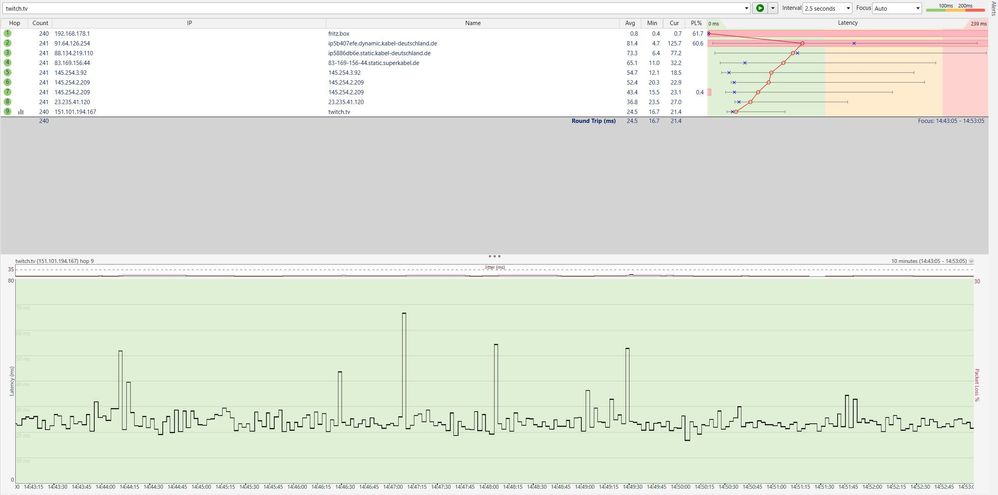Screen dimensions: 998x495
Task: Click the green start trace play button
Action: click(x=759, y=8)
